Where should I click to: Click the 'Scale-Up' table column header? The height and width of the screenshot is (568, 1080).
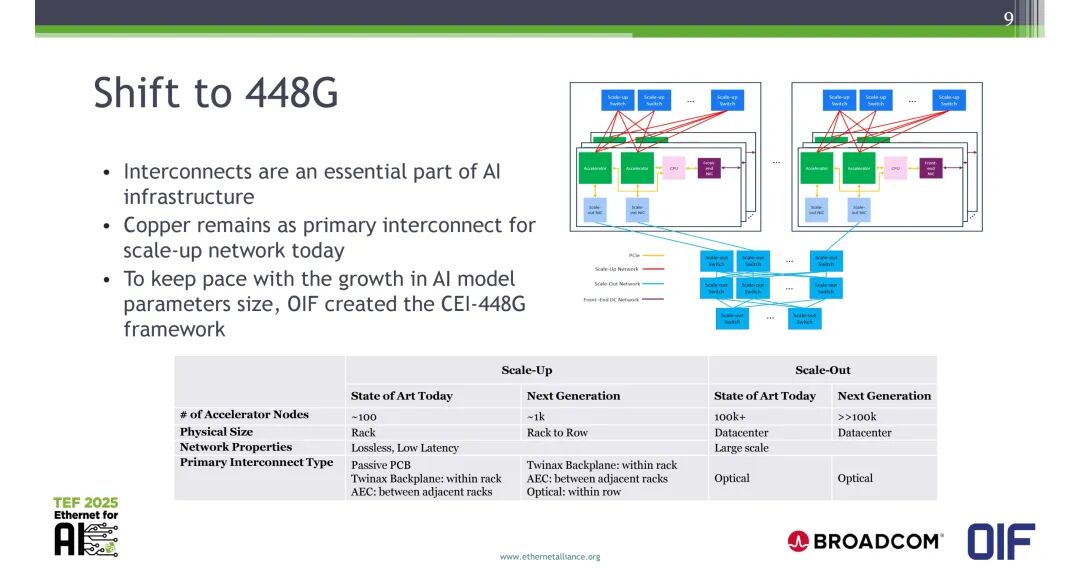[x=527, y=370]
